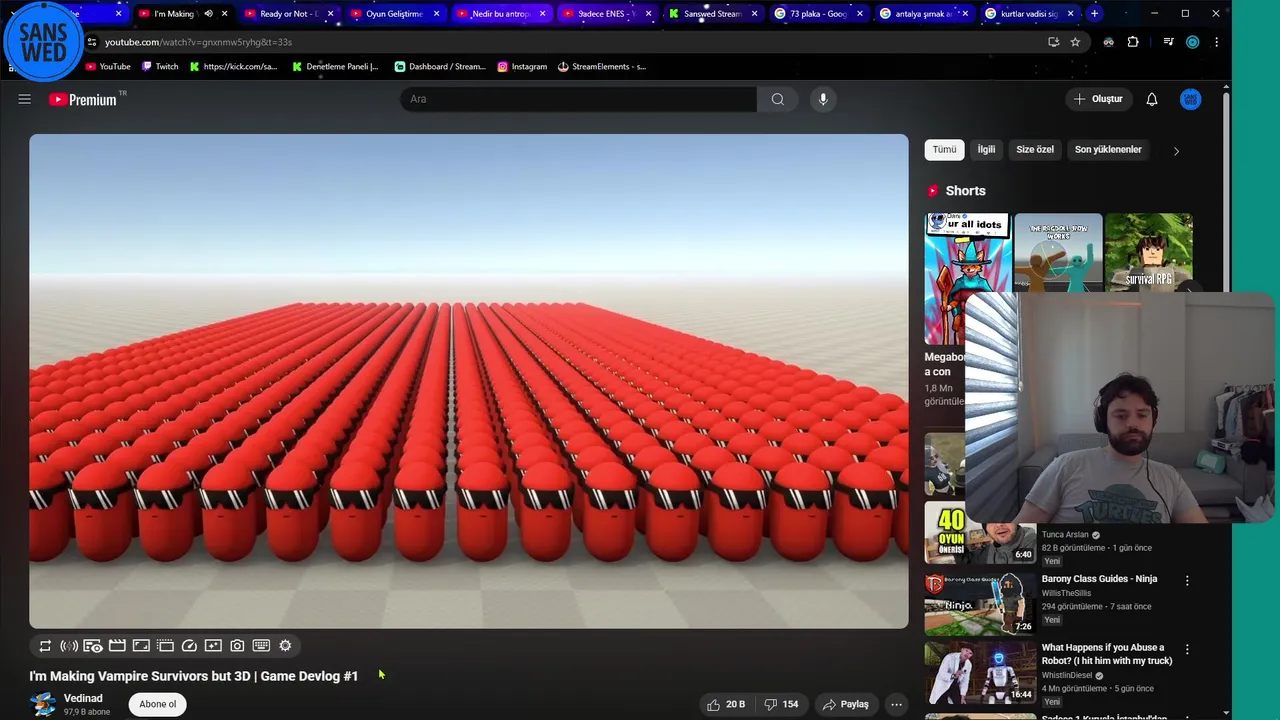Click the audio boost waves icon
The width and height of the screenshot is (1280, 720).
point(69,646)
